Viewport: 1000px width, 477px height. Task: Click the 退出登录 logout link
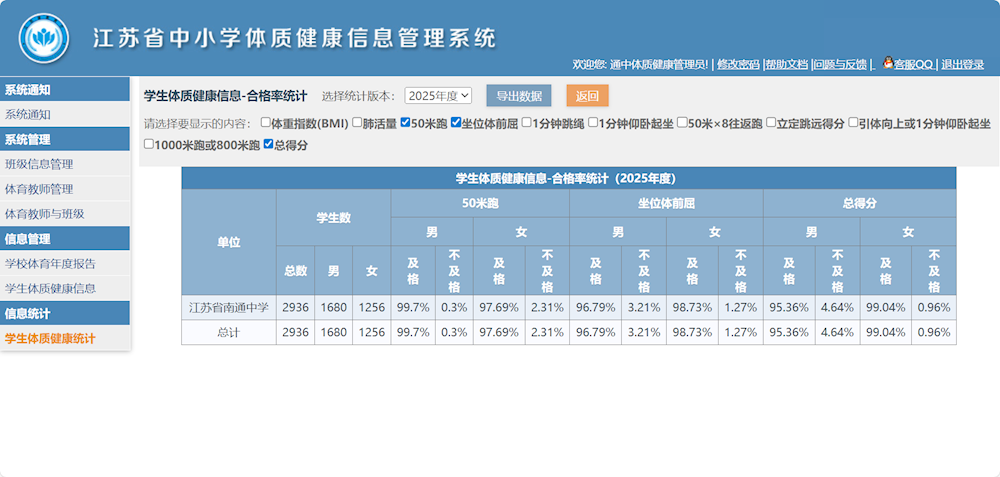tap(962, 64)
